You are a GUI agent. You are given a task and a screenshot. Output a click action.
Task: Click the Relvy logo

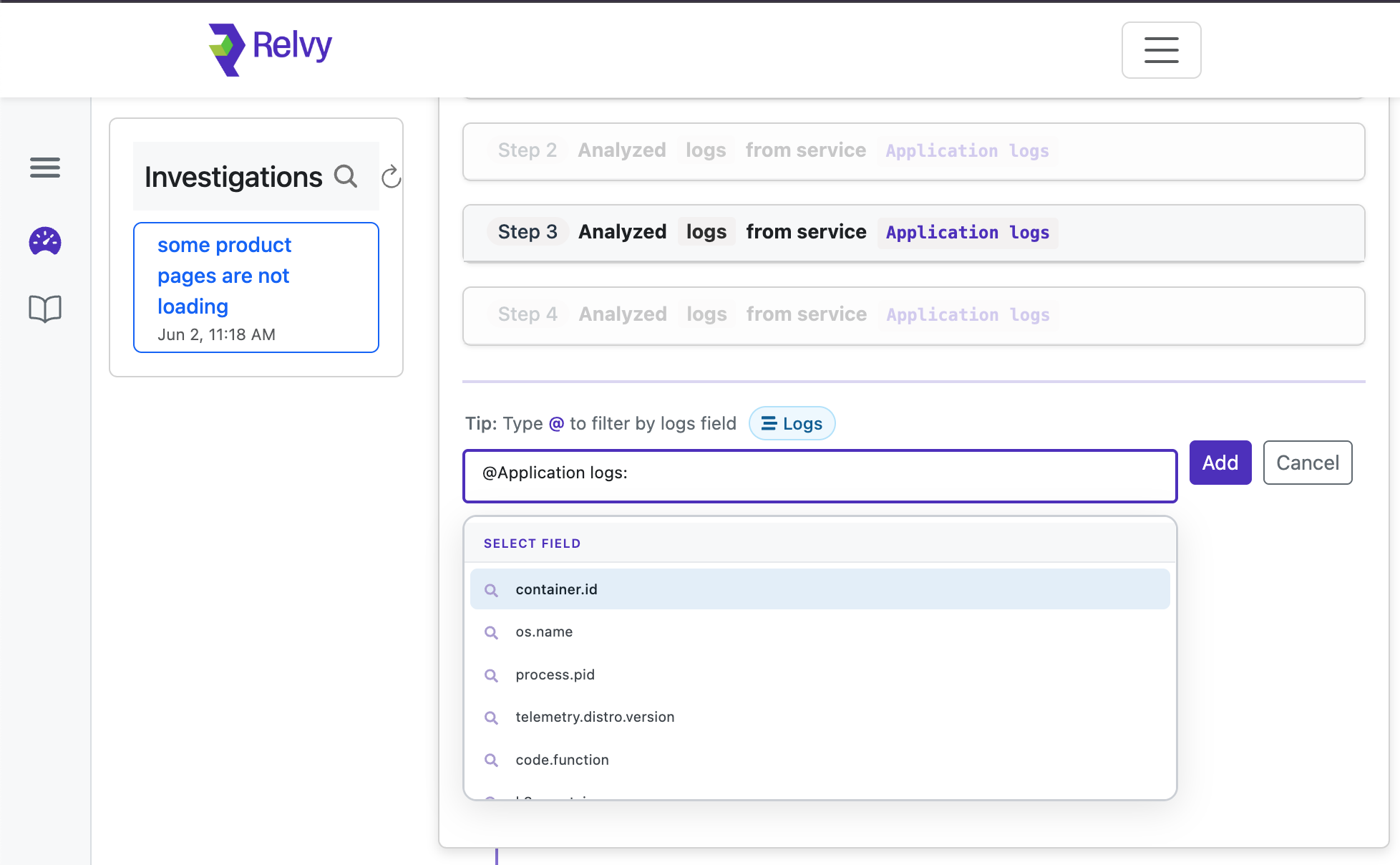pos(270,49)
